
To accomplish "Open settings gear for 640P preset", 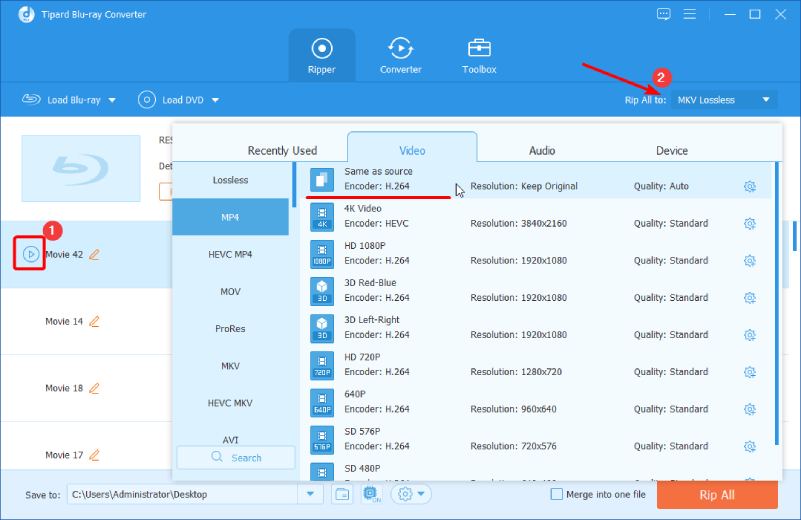I will click(749, 409).
